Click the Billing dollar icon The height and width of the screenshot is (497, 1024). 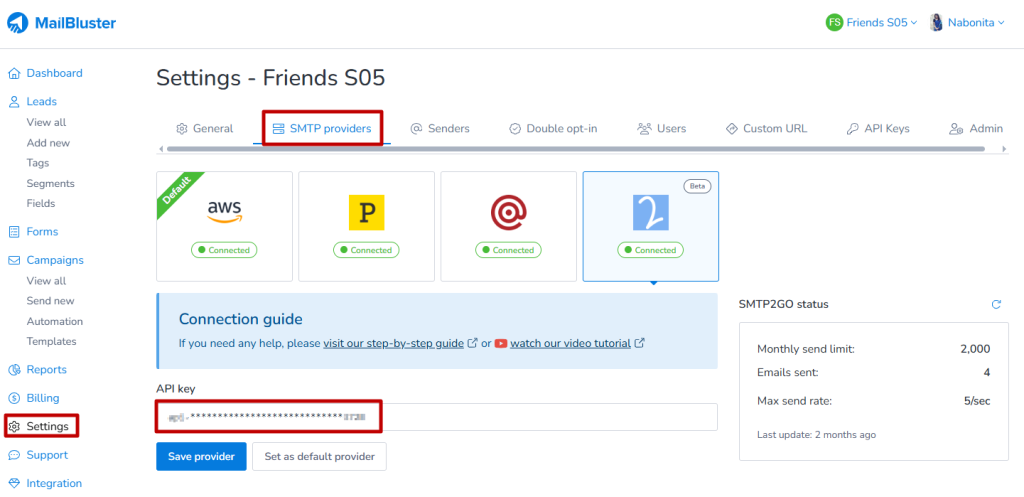tap(14, 398)
